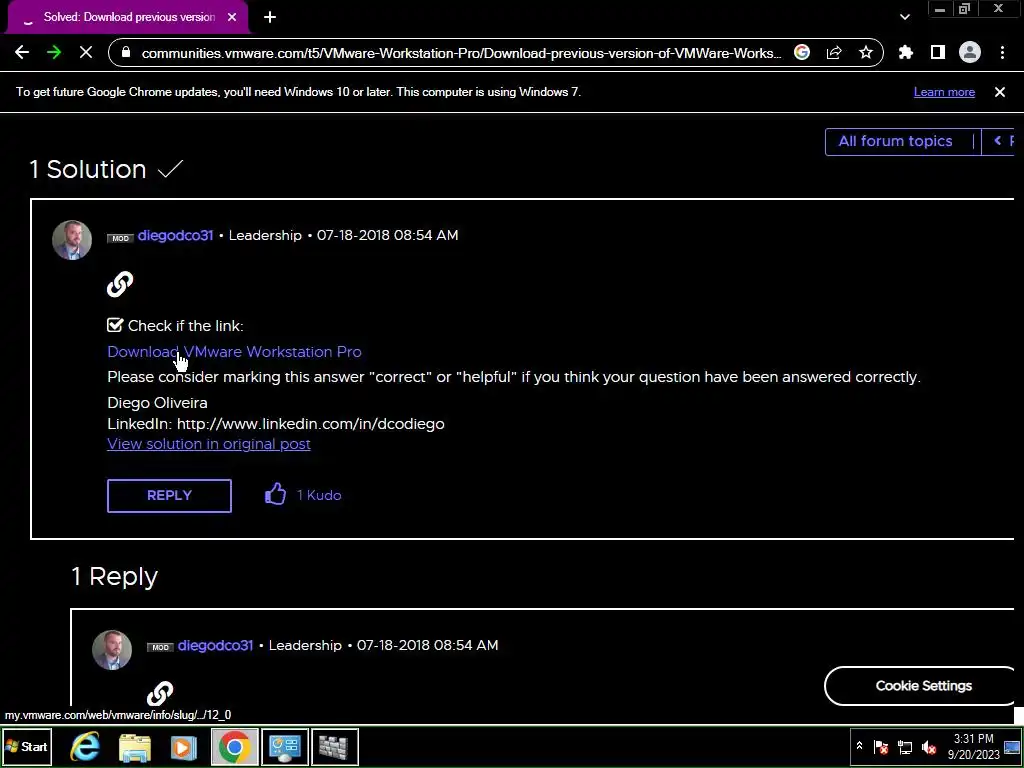Open 'View solution in original post' link
Image resolution: width=1024 pixels, height=768 pixels.
209,444
